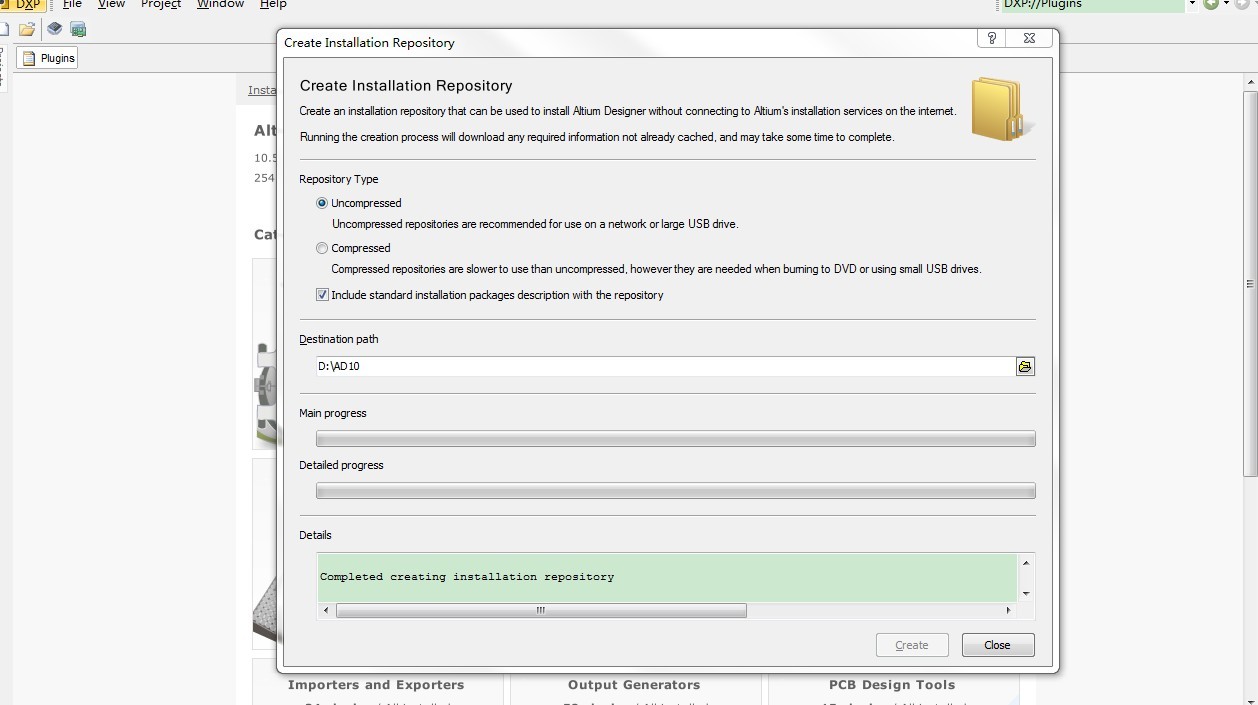Open the Project menu
Image resolution: width=1258 pixels, height=705 pixels.
(161, 4)
